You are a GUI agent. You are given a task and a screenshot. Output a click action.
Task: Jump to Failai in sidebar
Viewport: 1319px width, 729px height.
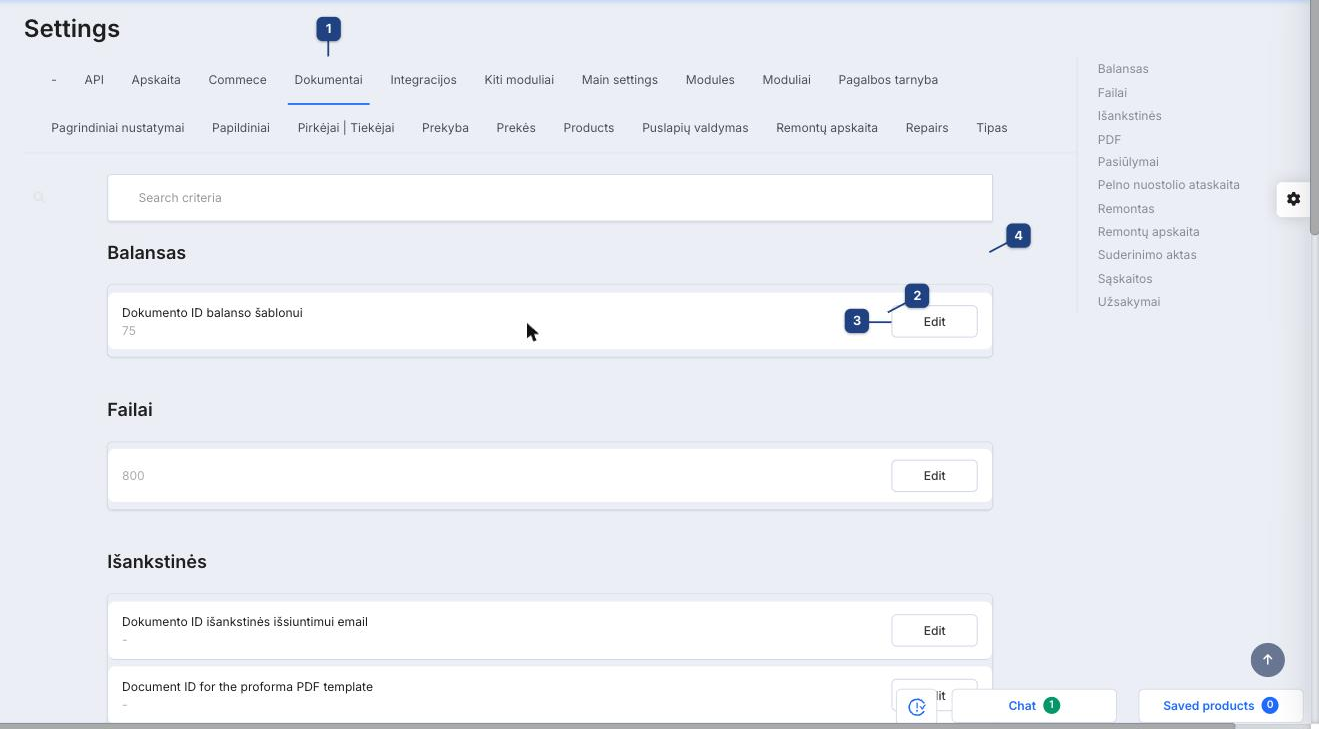pos(1112,93)
